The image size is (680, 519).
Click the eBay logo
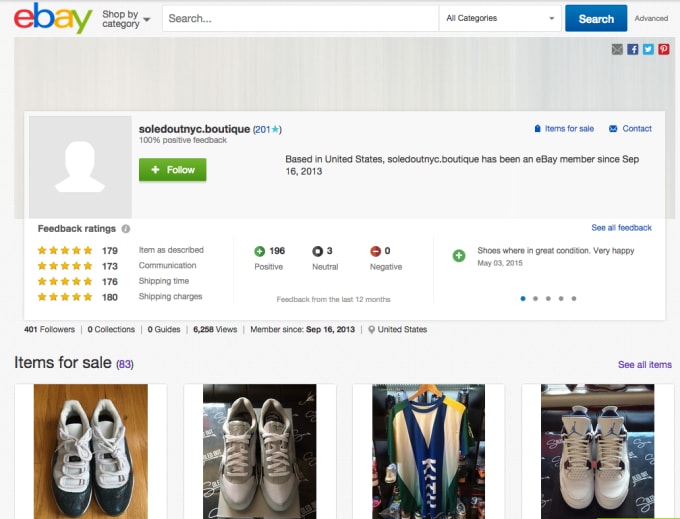click(53, 18)
